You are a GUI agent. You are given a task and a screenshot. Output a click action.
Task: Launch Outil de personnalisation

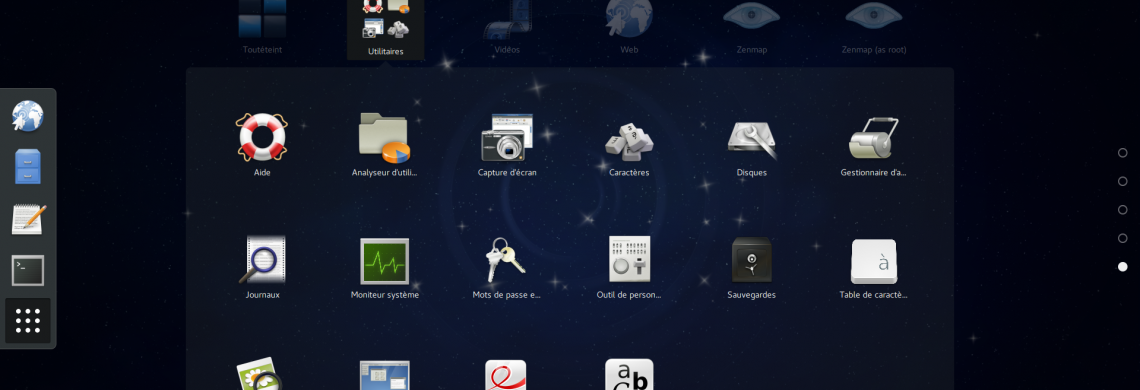tap(629, 259)
